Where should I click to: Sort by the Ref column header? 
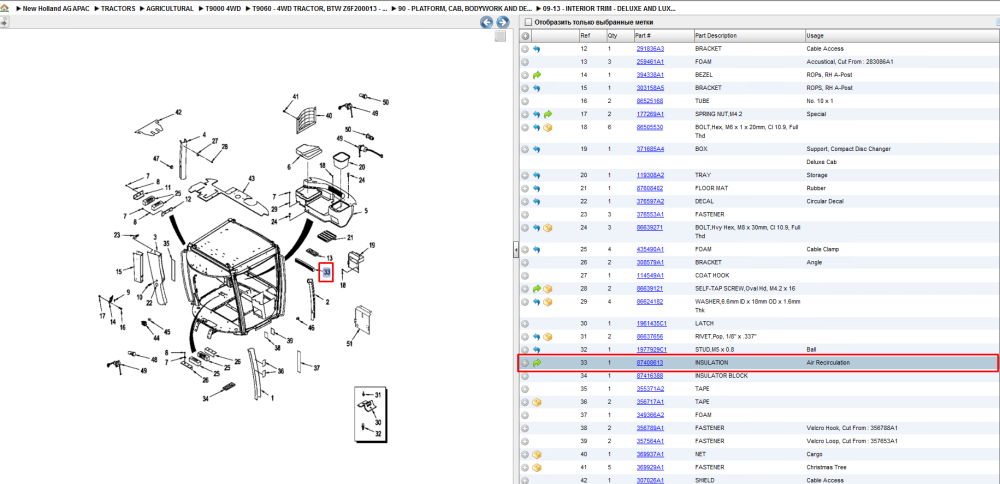click(x=592, y=36)
